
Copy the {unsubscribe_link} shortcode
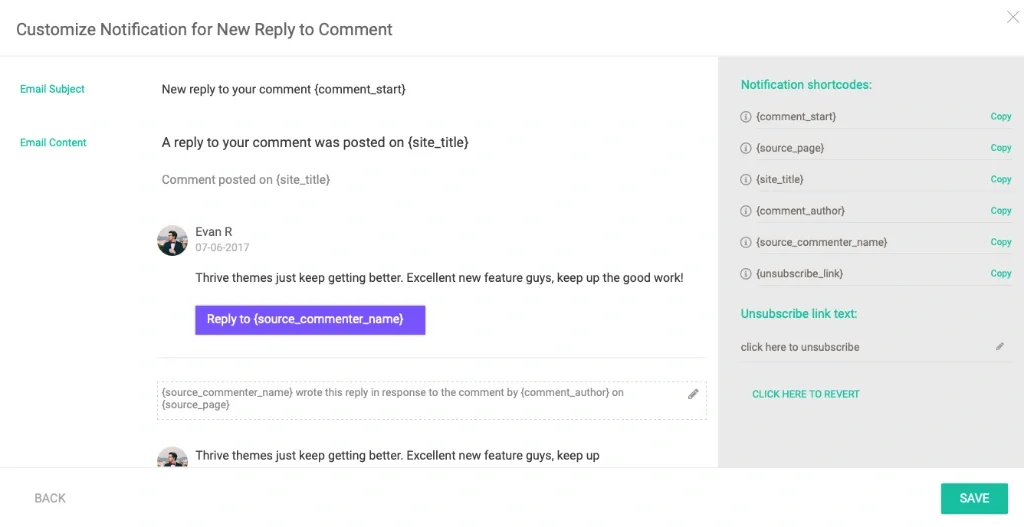(x=1000, y=274)
